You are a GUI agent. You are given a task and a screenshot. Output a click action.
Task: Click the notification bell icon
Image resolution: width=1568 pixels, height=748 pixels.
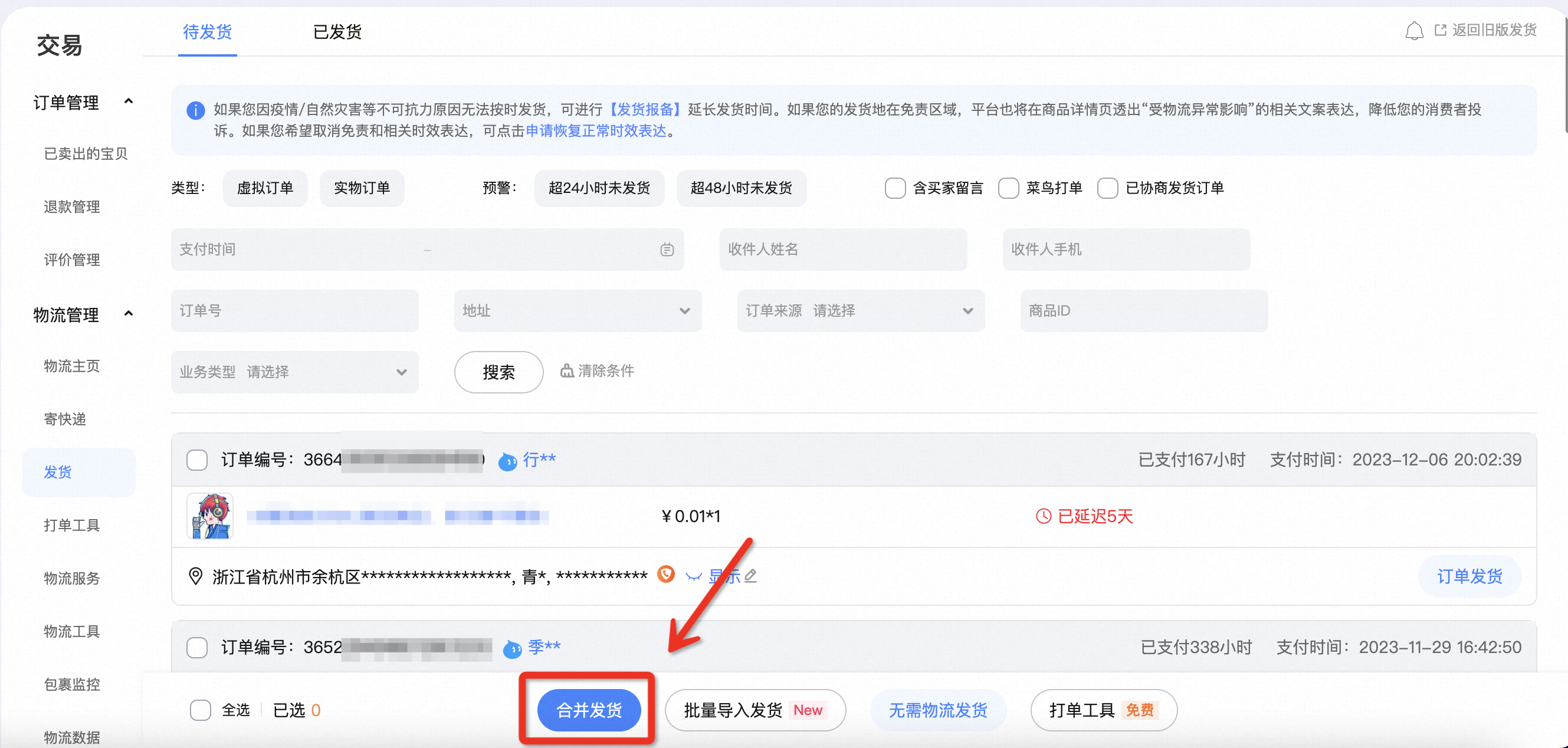(1414, 31)
